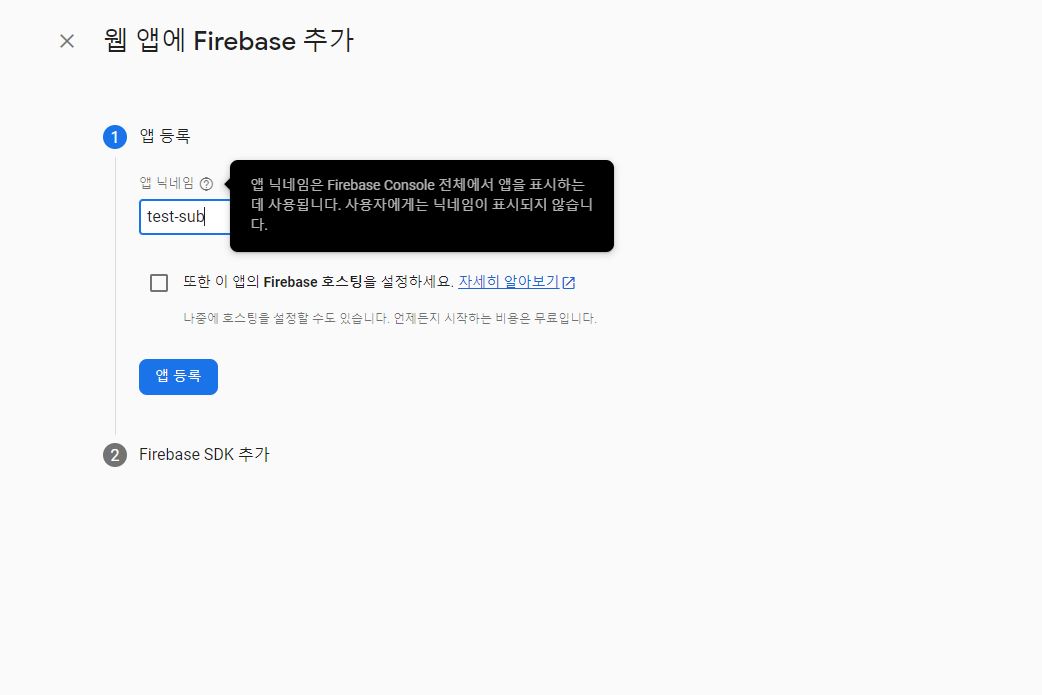This screenshot has height=695, width=1042.
Task: Click the black app nickname tooltip
Action: click(422, 206)
